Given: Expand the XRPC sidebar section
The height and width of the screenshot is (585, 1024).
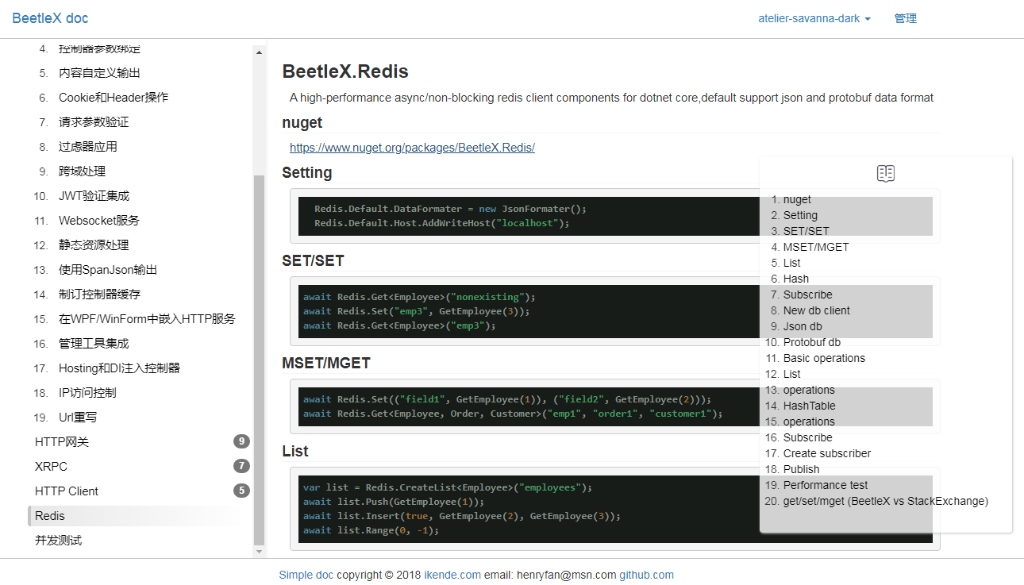Looking at the screenshot, I should tap(51, 466).
